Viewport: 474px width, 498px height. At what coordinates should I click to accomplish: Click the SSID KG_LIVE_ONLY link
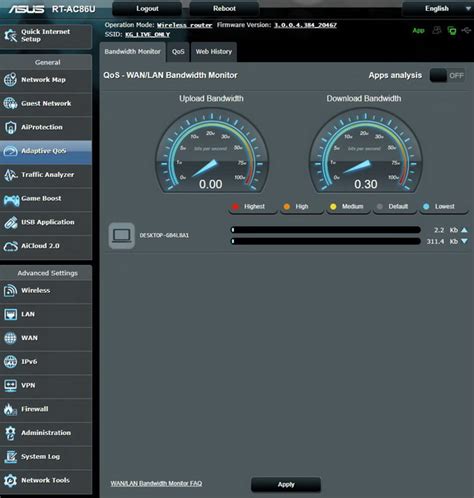point(148,35)
